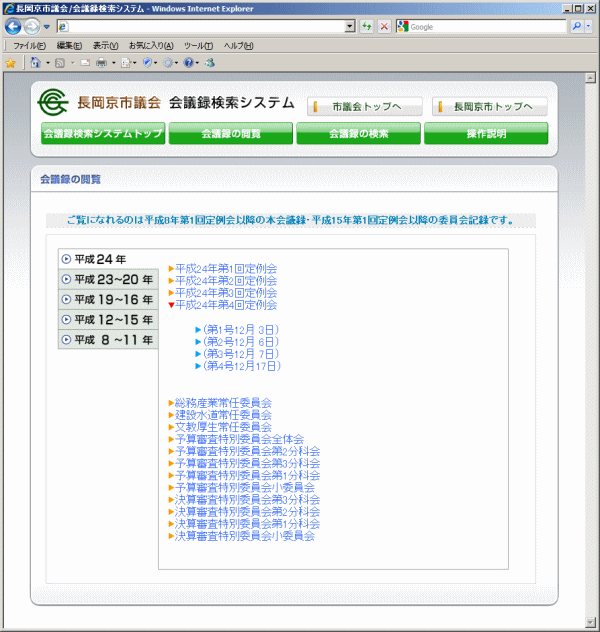Image resolution: width=600 pixels, height=632 pixels.
Task: Open search provider options dropdown arrow
Action: (x=588, y=27)
